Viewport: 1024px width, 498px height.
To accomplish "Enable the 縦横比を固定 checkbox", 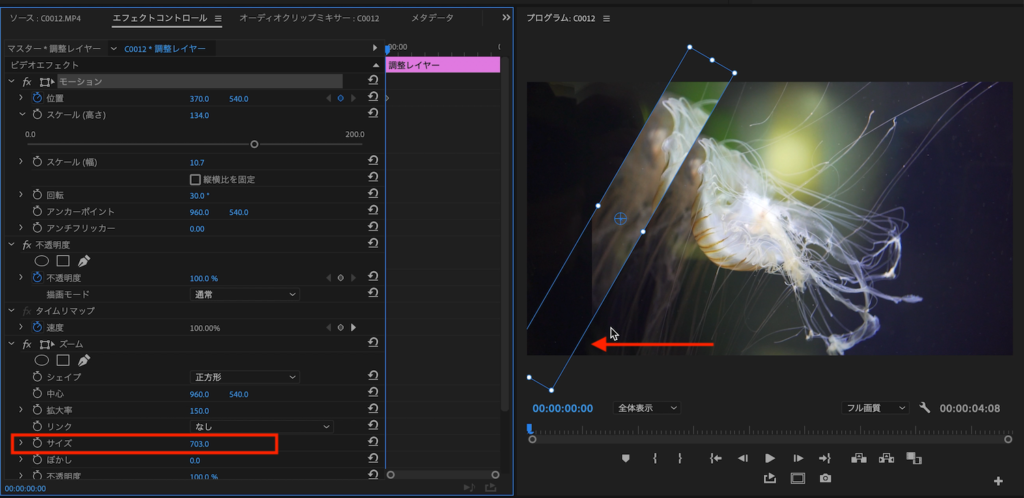I will 195,179.
